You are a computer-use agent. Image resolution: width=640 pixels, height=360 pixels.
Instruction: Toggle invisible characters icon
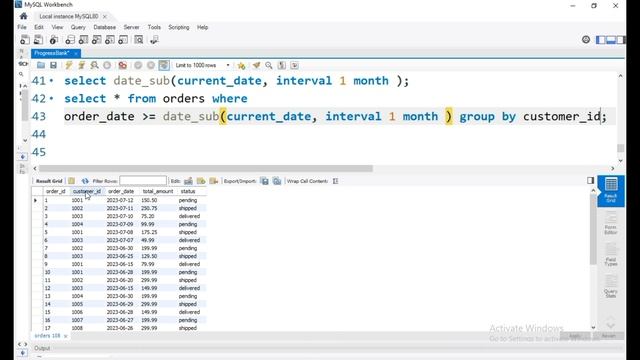[282, 65]
